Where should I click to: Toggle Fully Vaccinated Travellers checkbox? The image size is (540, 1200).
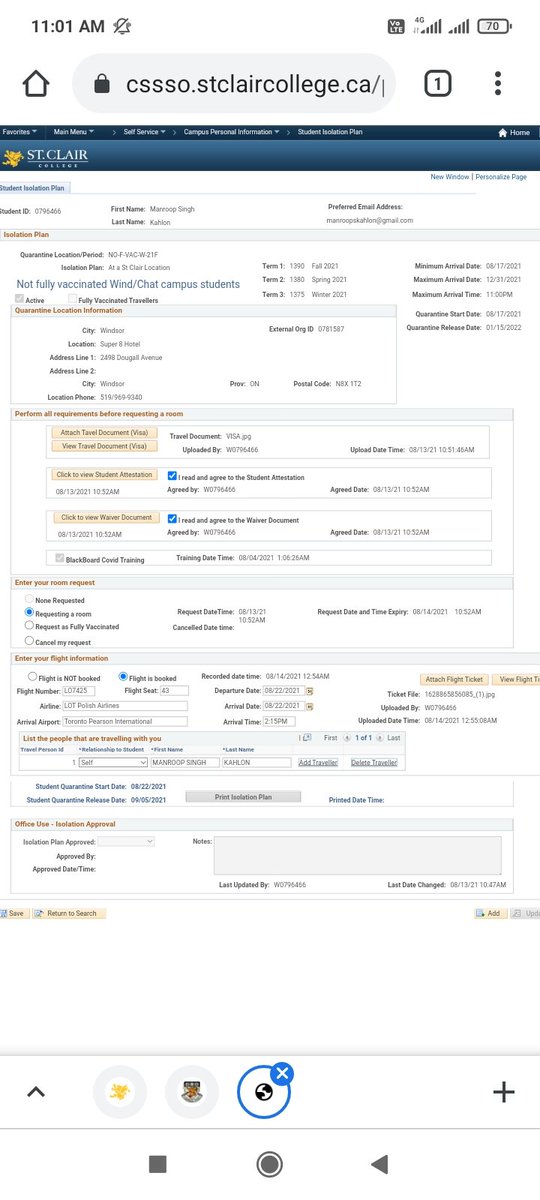click(x=72, y=300)
